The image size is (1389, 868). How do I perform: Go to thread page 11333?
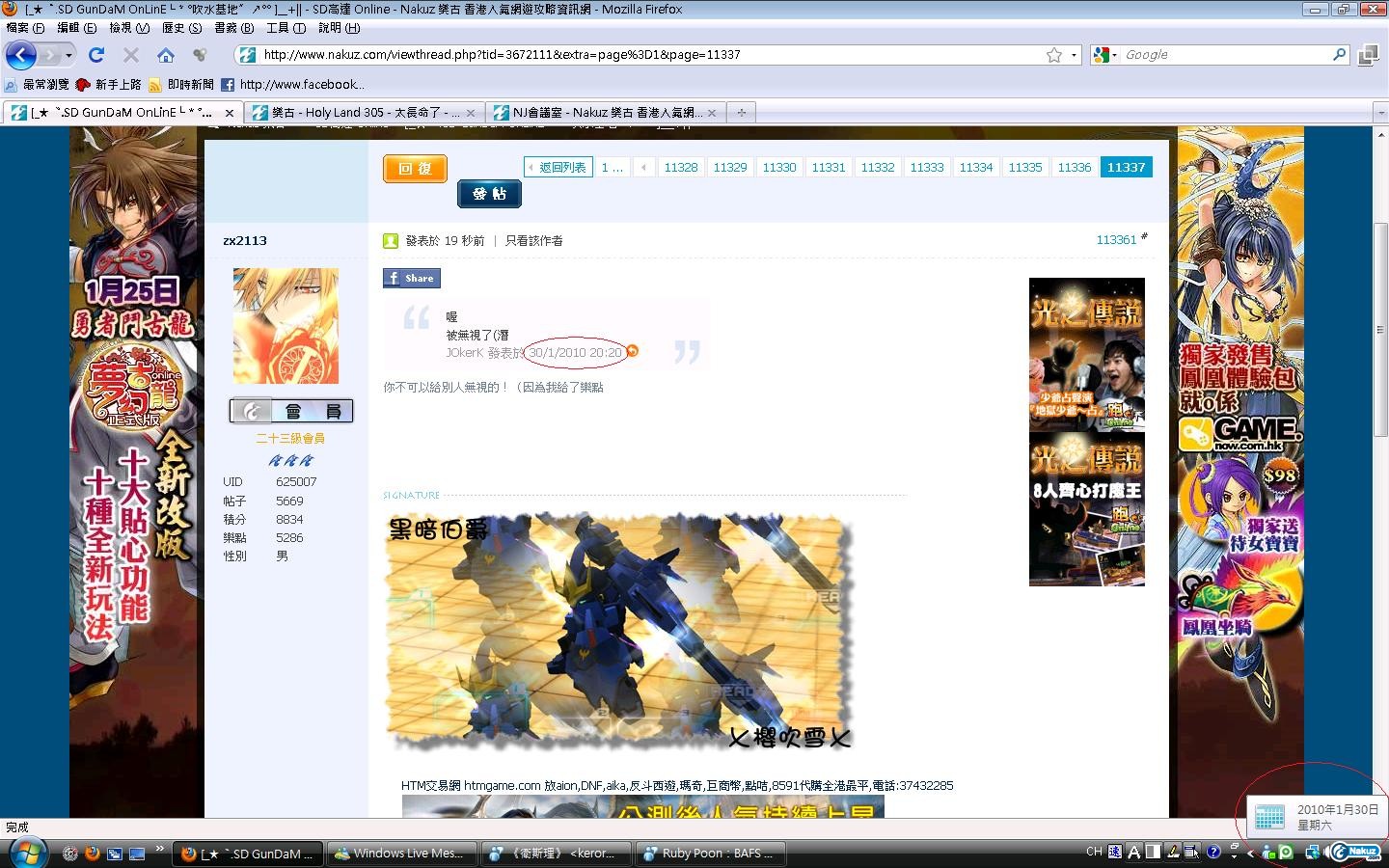pos(927,167)
